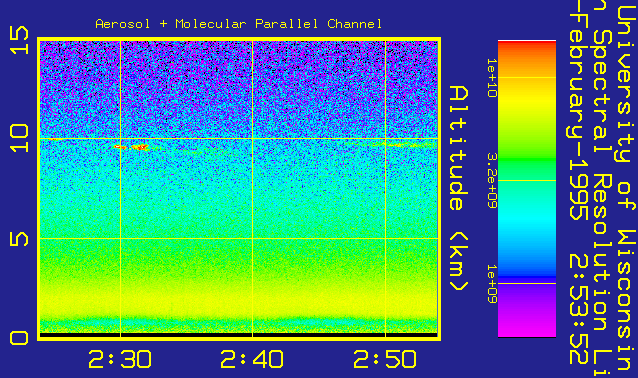Click the plot title Aerosol + Molecular Parallel Channel

[x=238, y=24]
